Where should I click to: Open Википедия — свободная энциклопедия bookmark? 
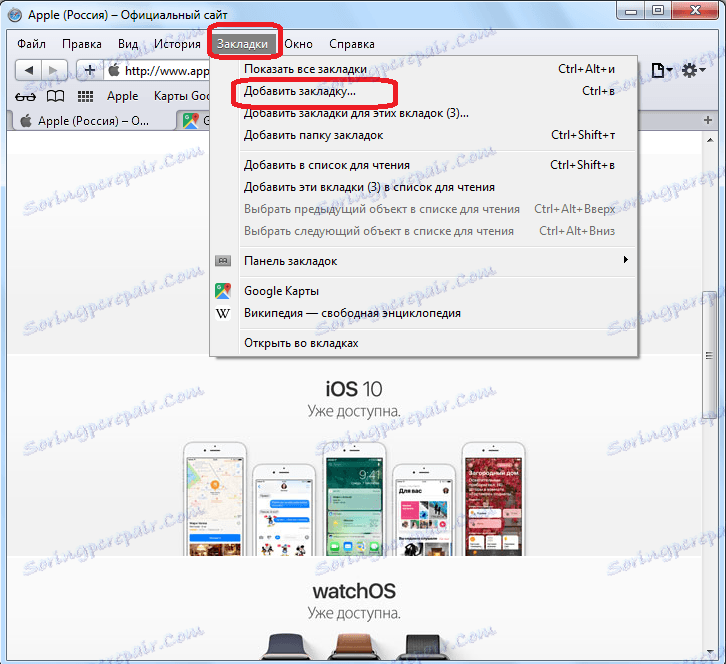click(x=424, y=313)
